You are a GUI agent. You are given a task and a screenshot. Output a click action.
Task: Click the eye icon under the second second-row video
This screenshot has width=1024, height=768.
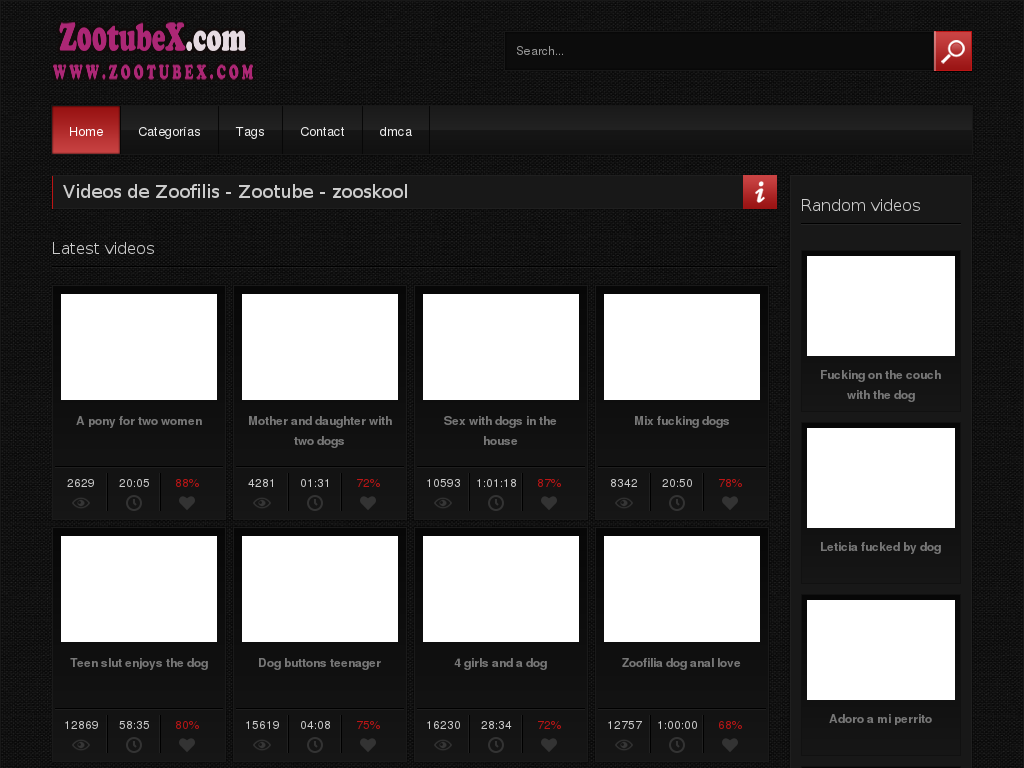pos(261,745)
